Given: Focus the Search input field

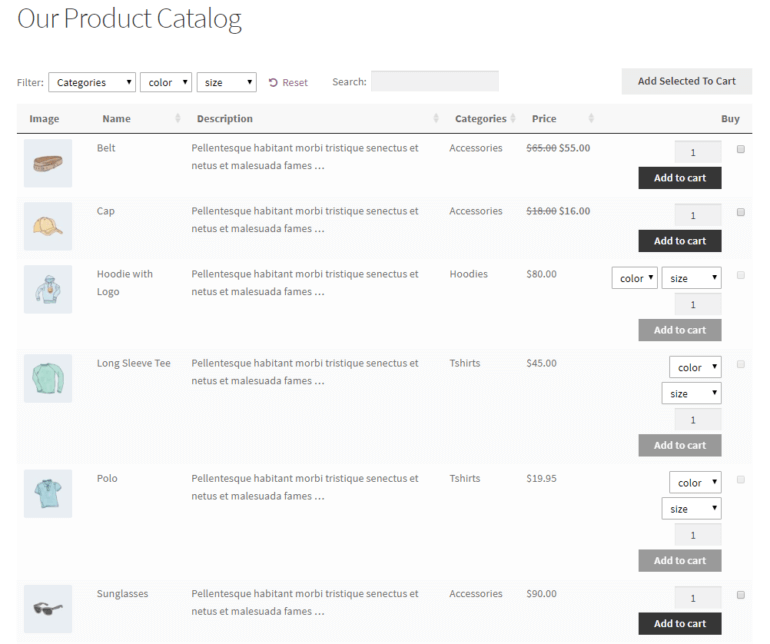Looking at the screenshot, I should click(435, 81).
